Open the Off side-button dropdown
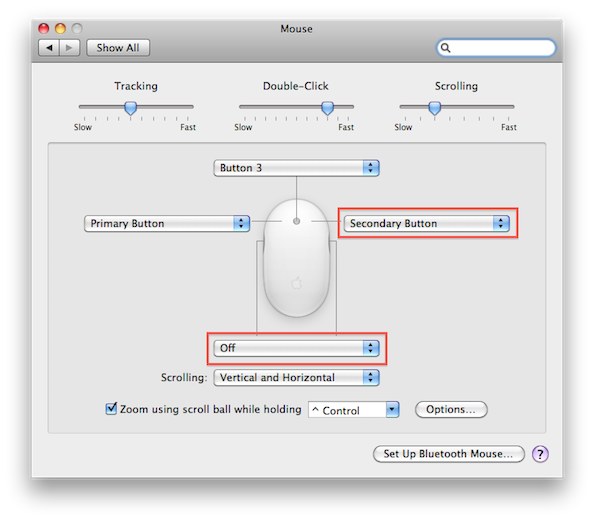Image resolution: width=594 pixels, height=521 pixels. click(x=296, y=348)
